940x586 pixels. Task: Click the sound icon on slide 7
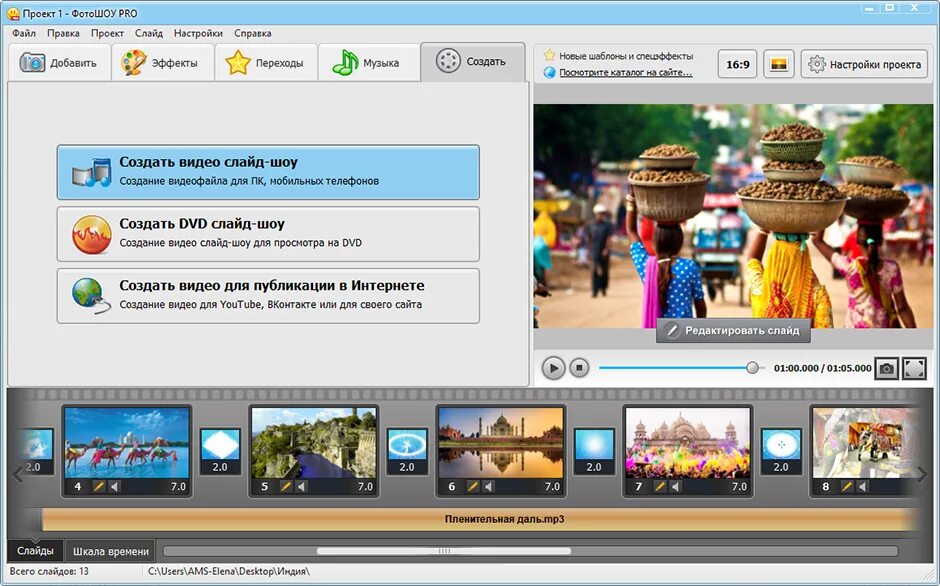676,486
